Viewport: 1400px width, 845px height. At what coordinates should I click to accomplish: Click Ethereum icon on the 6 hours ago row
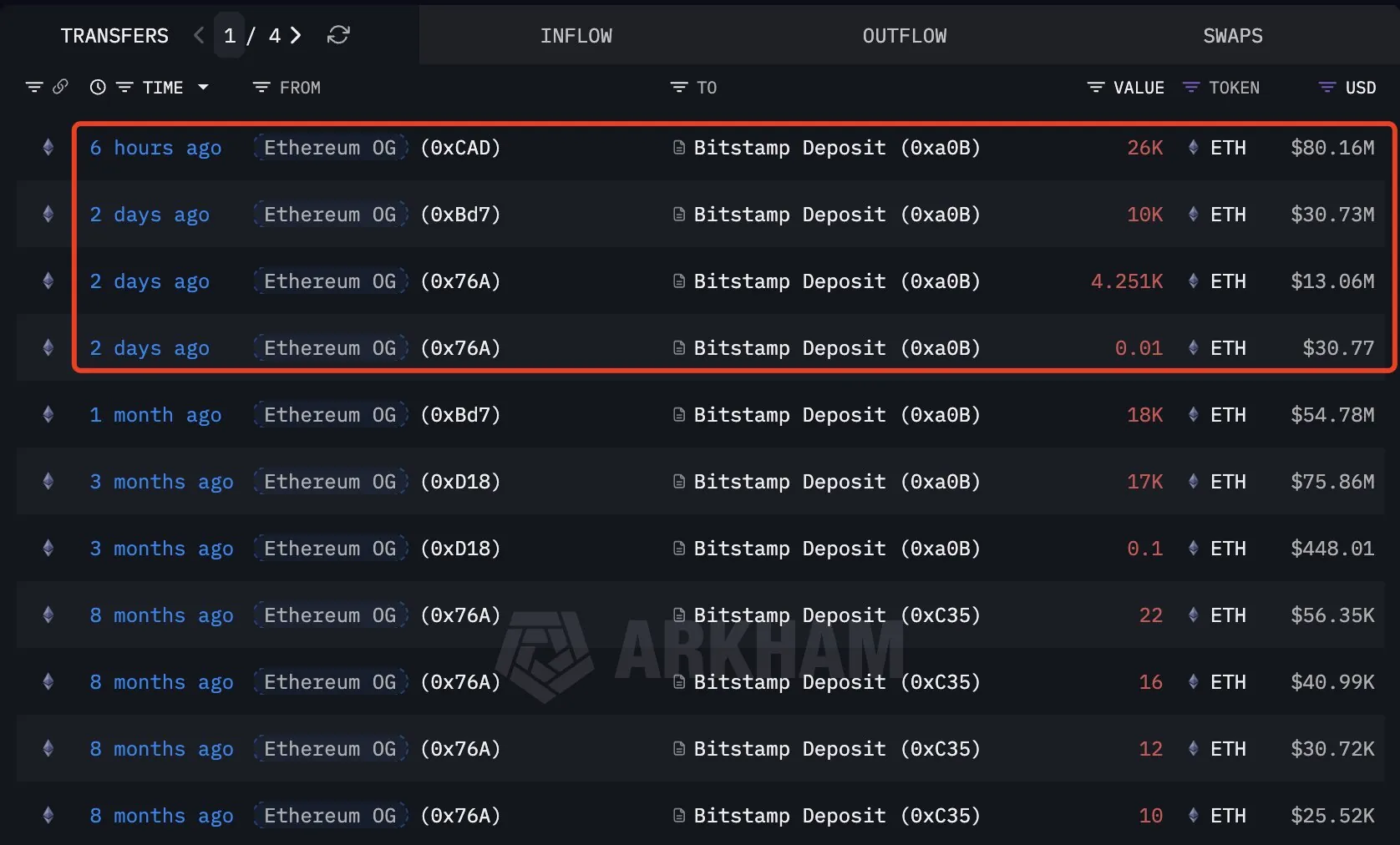pyautogui.click(x=48, y=148)
